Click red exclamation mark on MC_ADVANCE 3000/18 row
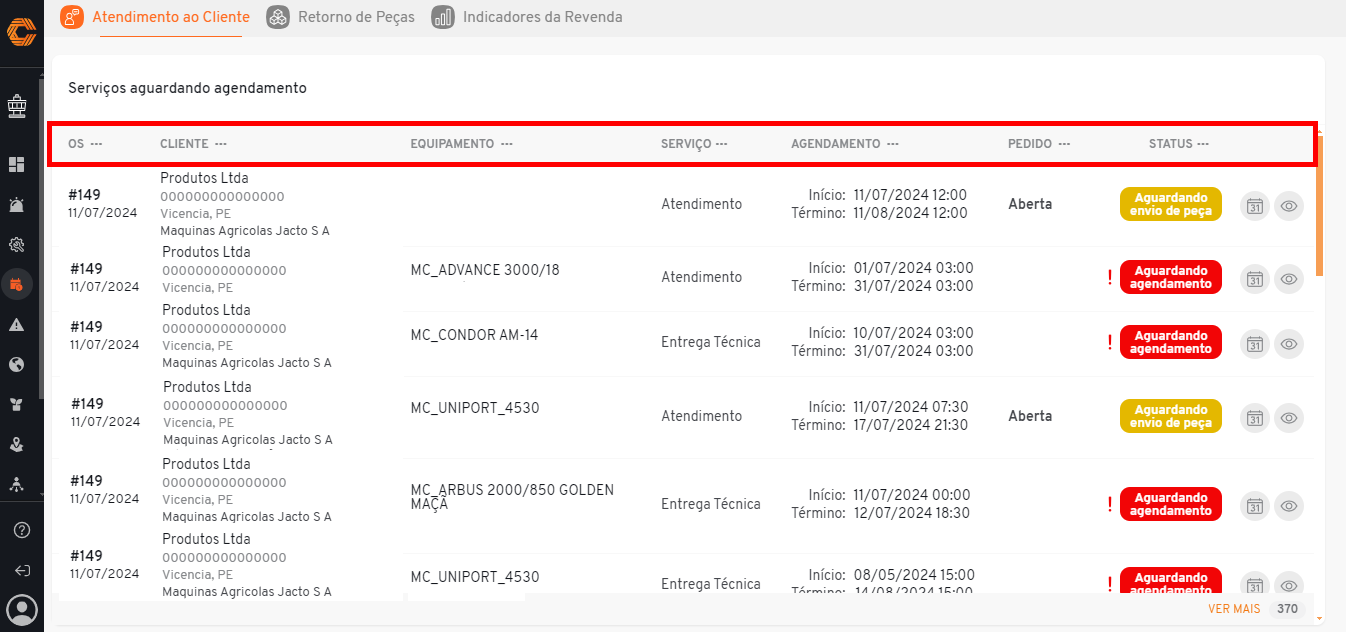Viewport: 1346px width, 632px height. (1110, 277)
